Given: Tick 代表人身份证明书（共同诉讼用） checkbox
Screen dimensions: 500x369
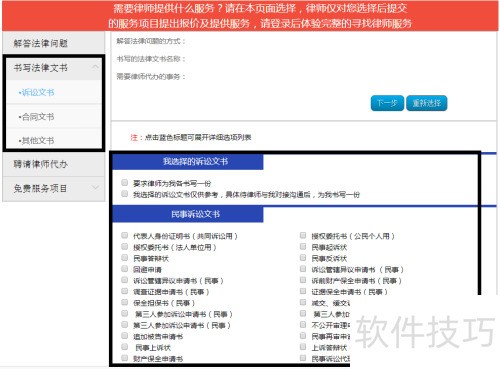Looking at the screenshot, I should click(125, 235).
